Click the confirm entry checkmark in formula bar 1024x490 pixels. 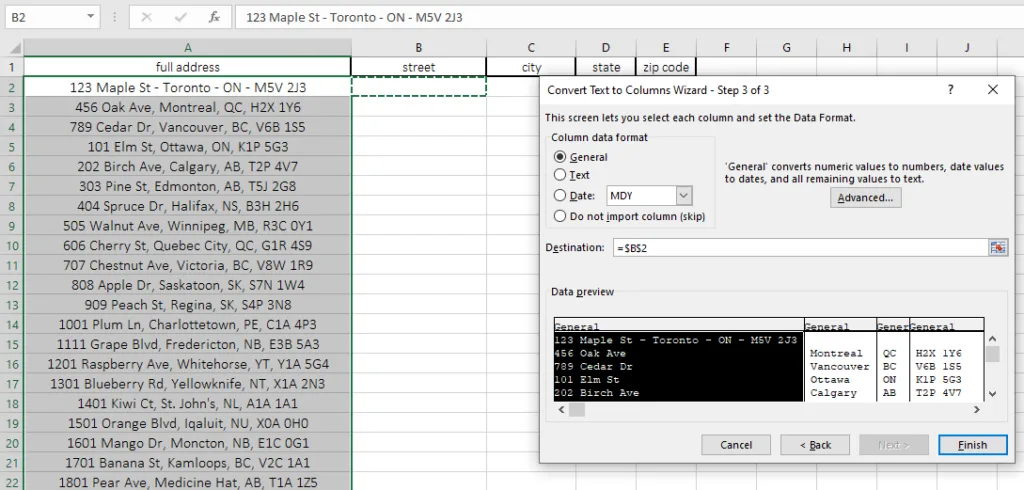tap(180, 18)
